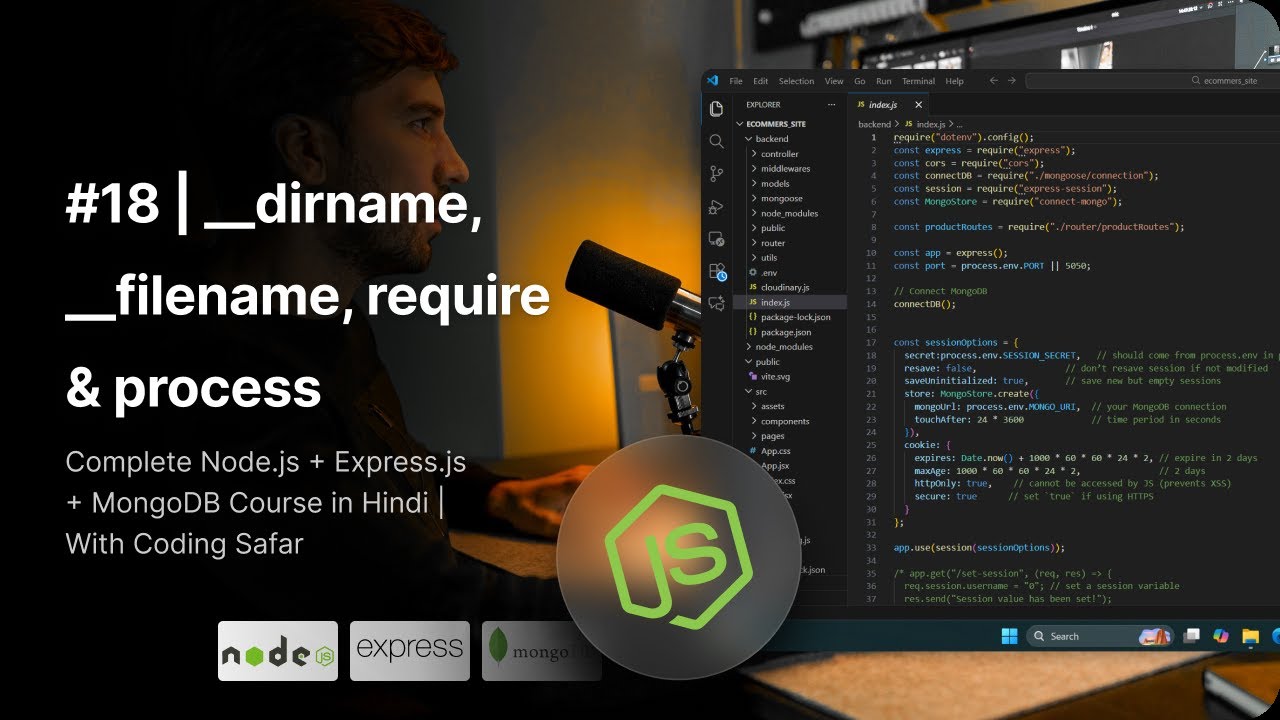Image resolution: width=1280 pixels, height=720 pixels.
Task: Open the Run and Debug view icon
Action: [716, 207]
